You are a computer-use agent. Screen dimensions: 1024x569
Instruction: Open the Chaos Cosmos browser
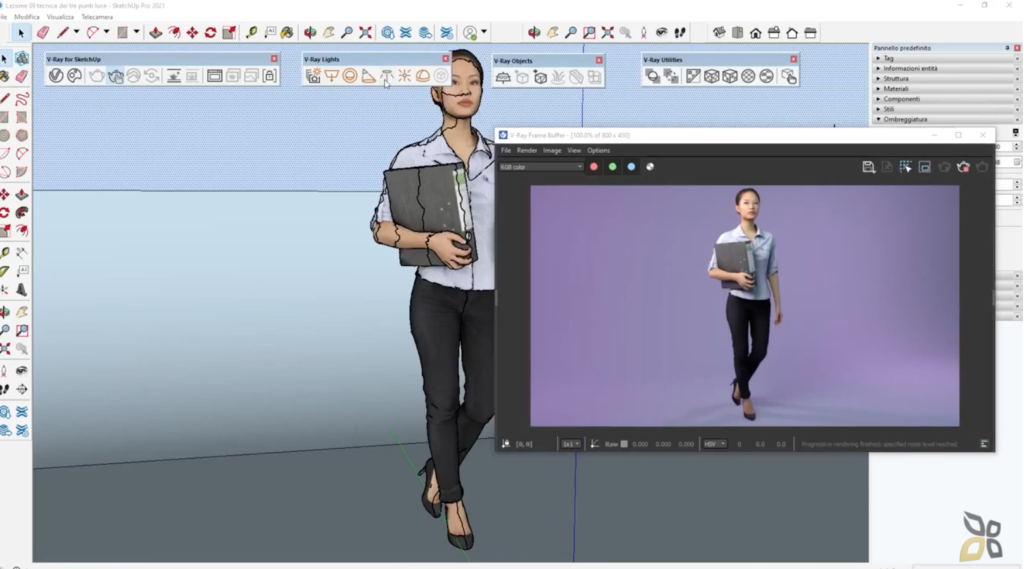click(x=74, y=76)
